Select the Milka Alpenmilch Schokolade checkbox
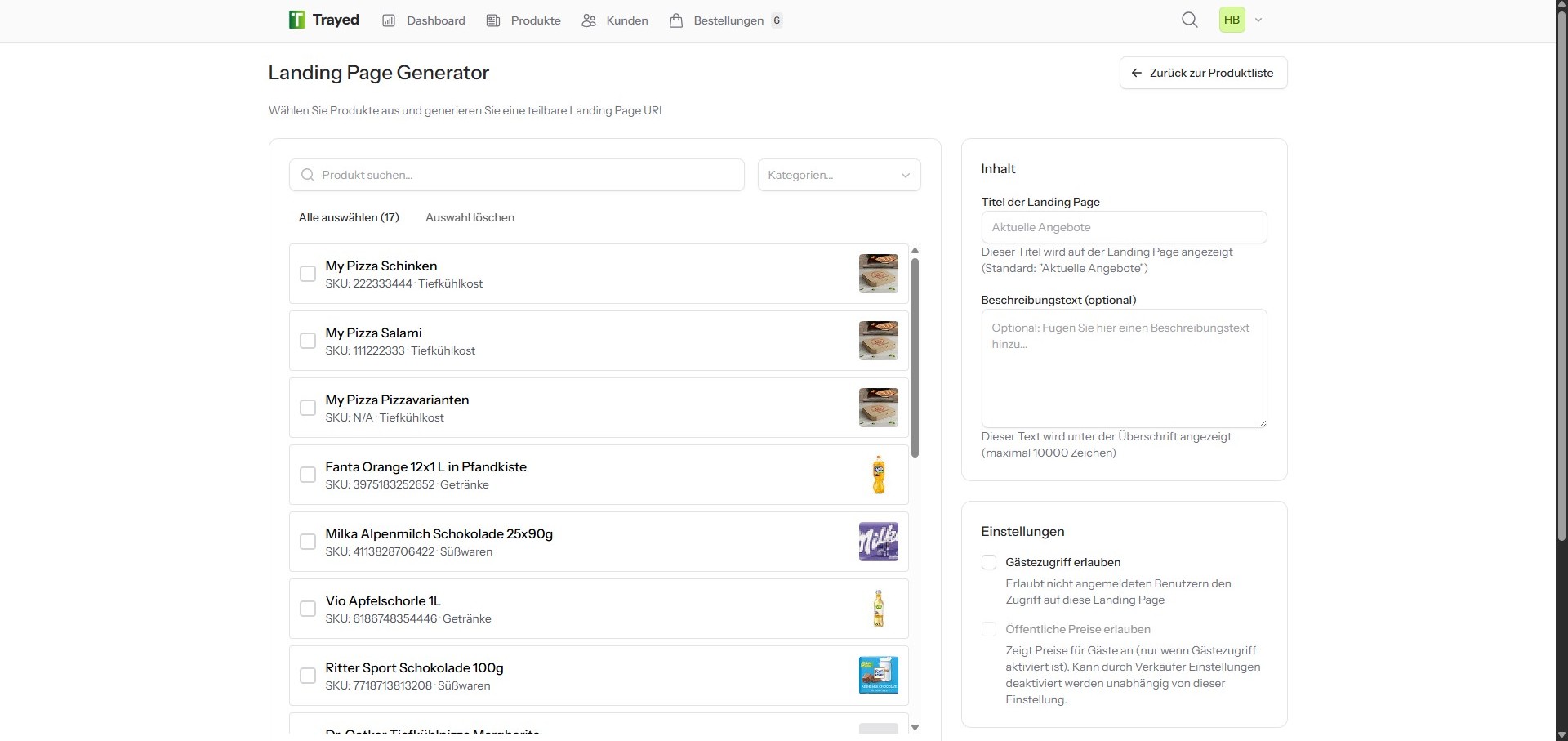Screen dimensions: 1568x741 [307, 542]
